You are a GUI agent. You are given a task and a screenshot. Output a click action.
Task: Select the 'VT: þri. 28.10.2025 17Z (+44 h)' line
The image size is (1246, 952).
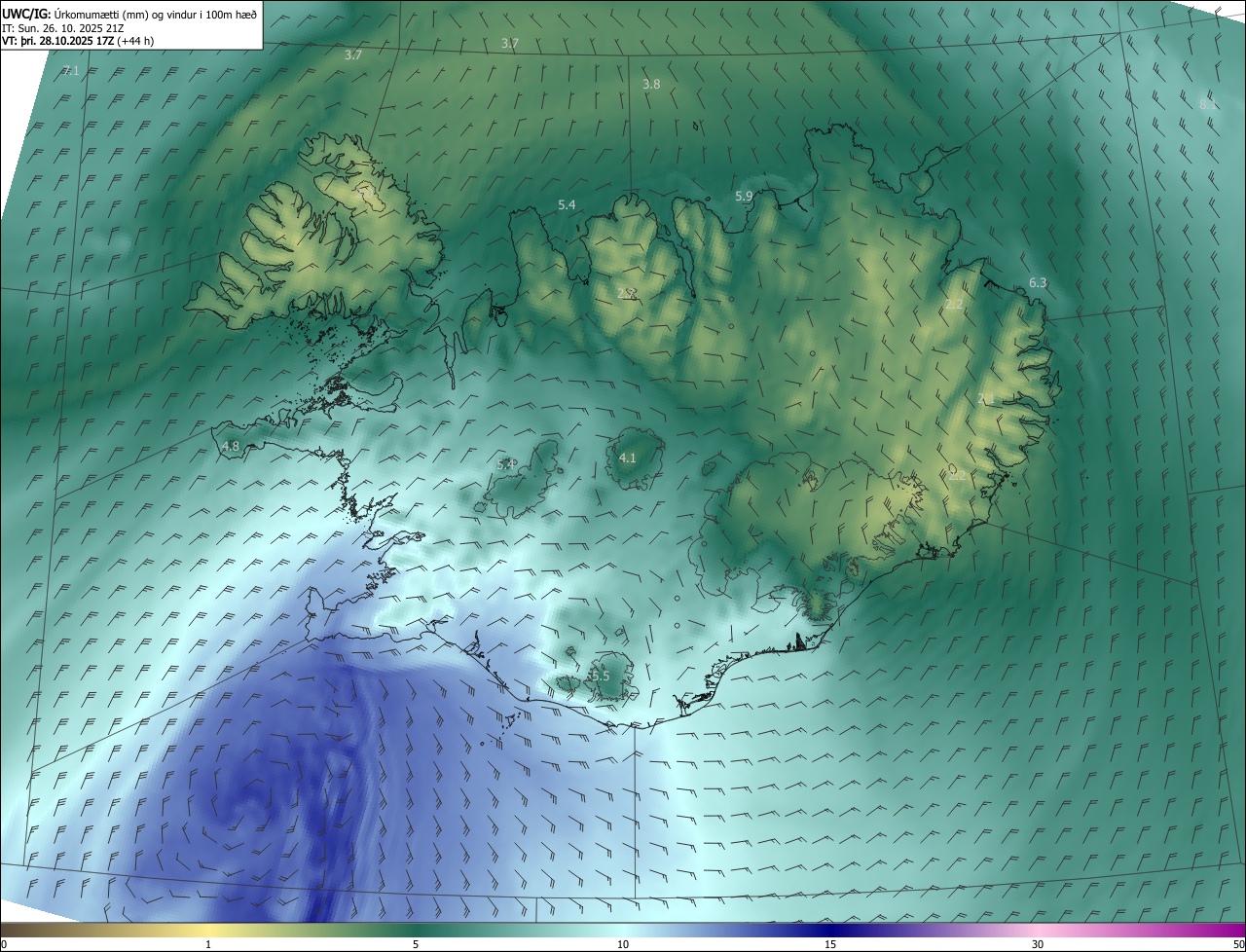pyautogui.click(x=78, y=41)
